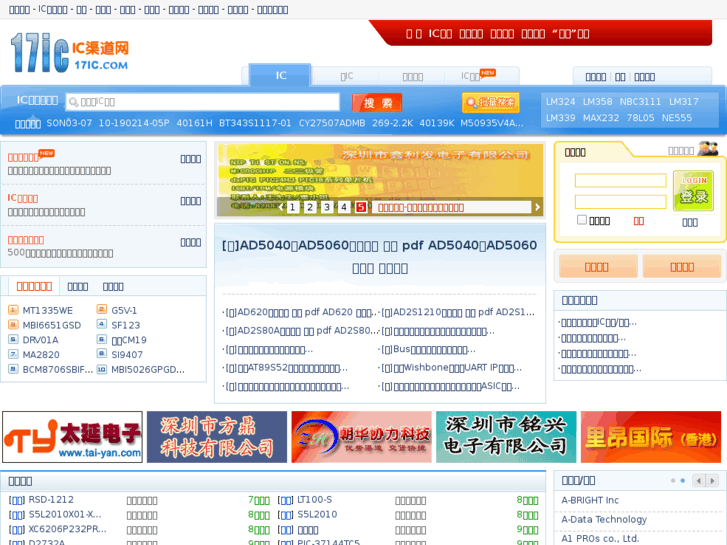Open LM358 hot search link
The image size is (727, 545).
[x=597, y=102]
